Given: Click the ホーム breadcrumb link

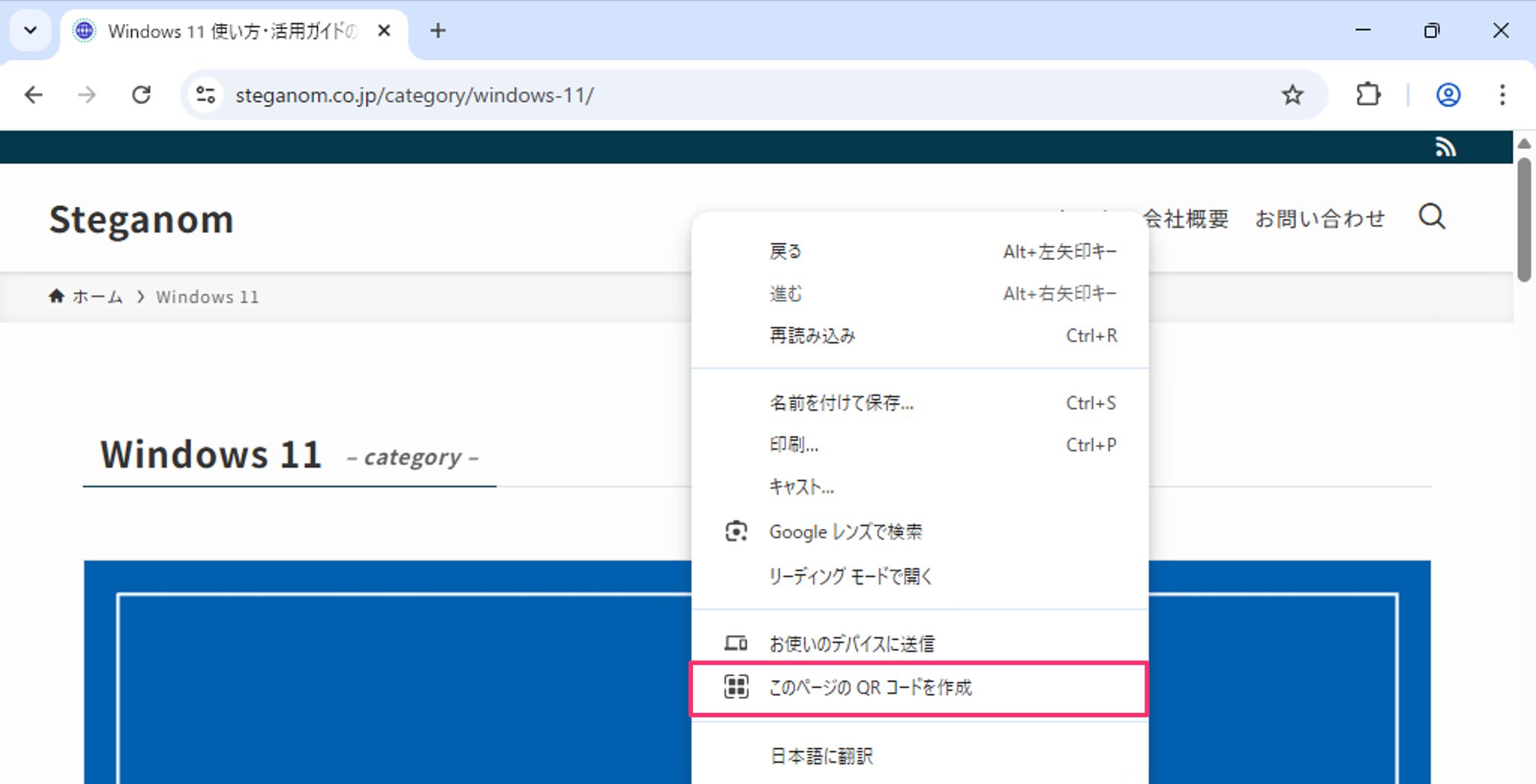Looking at the screenshot, I should click(x=97, y=296).
